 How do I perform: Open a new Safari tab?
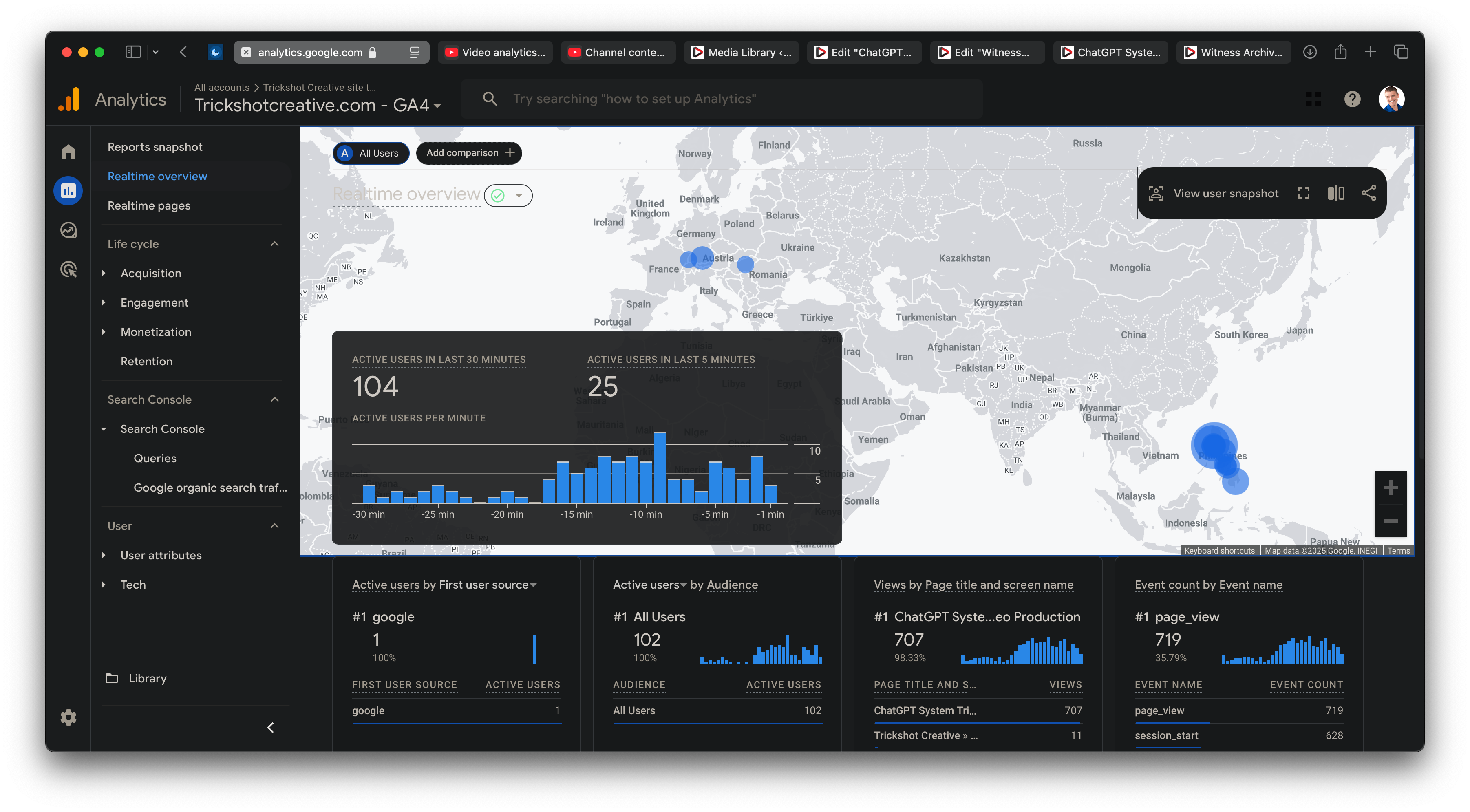coord(1370,52)
